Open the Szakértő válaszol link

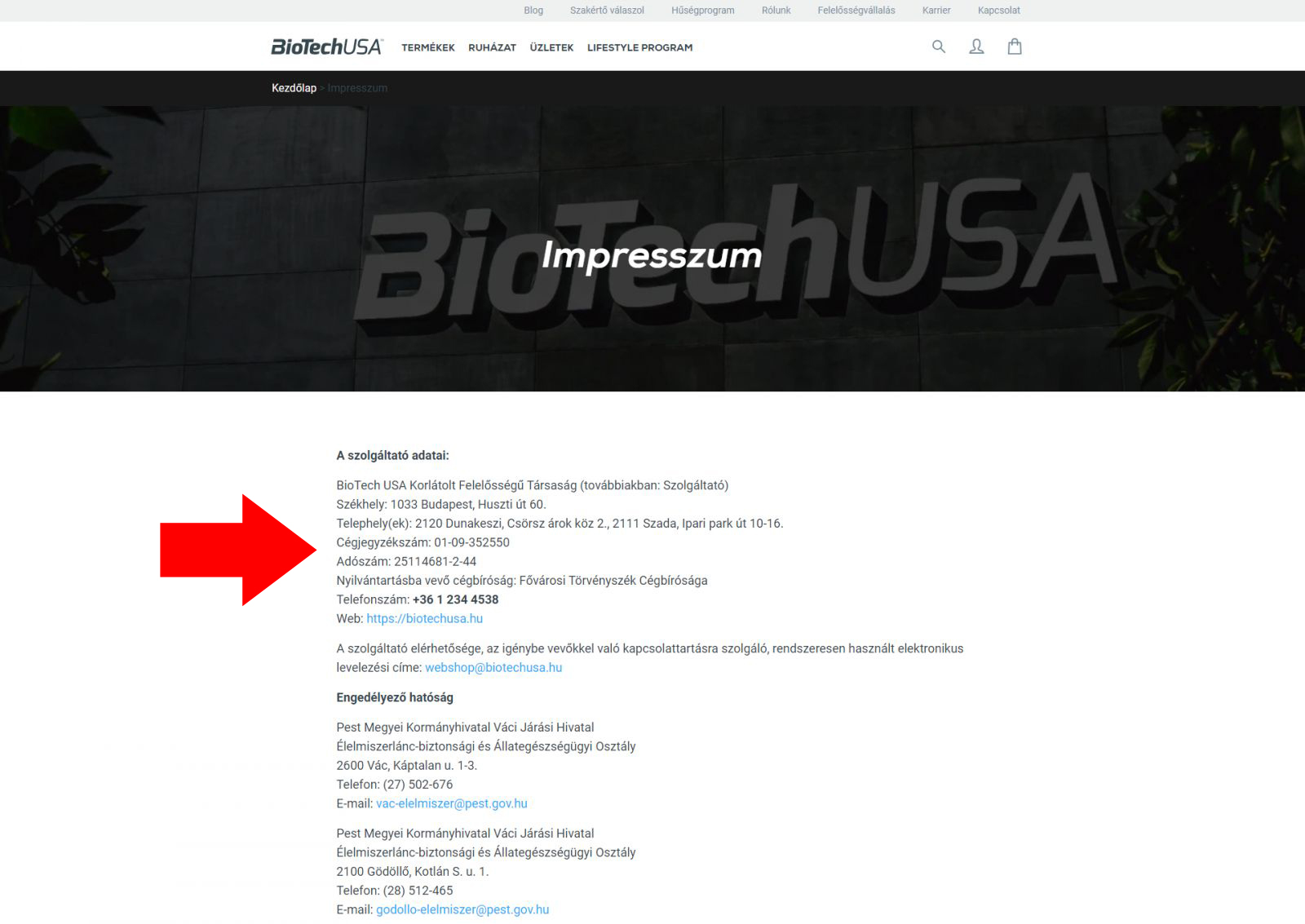coord(607,11)
